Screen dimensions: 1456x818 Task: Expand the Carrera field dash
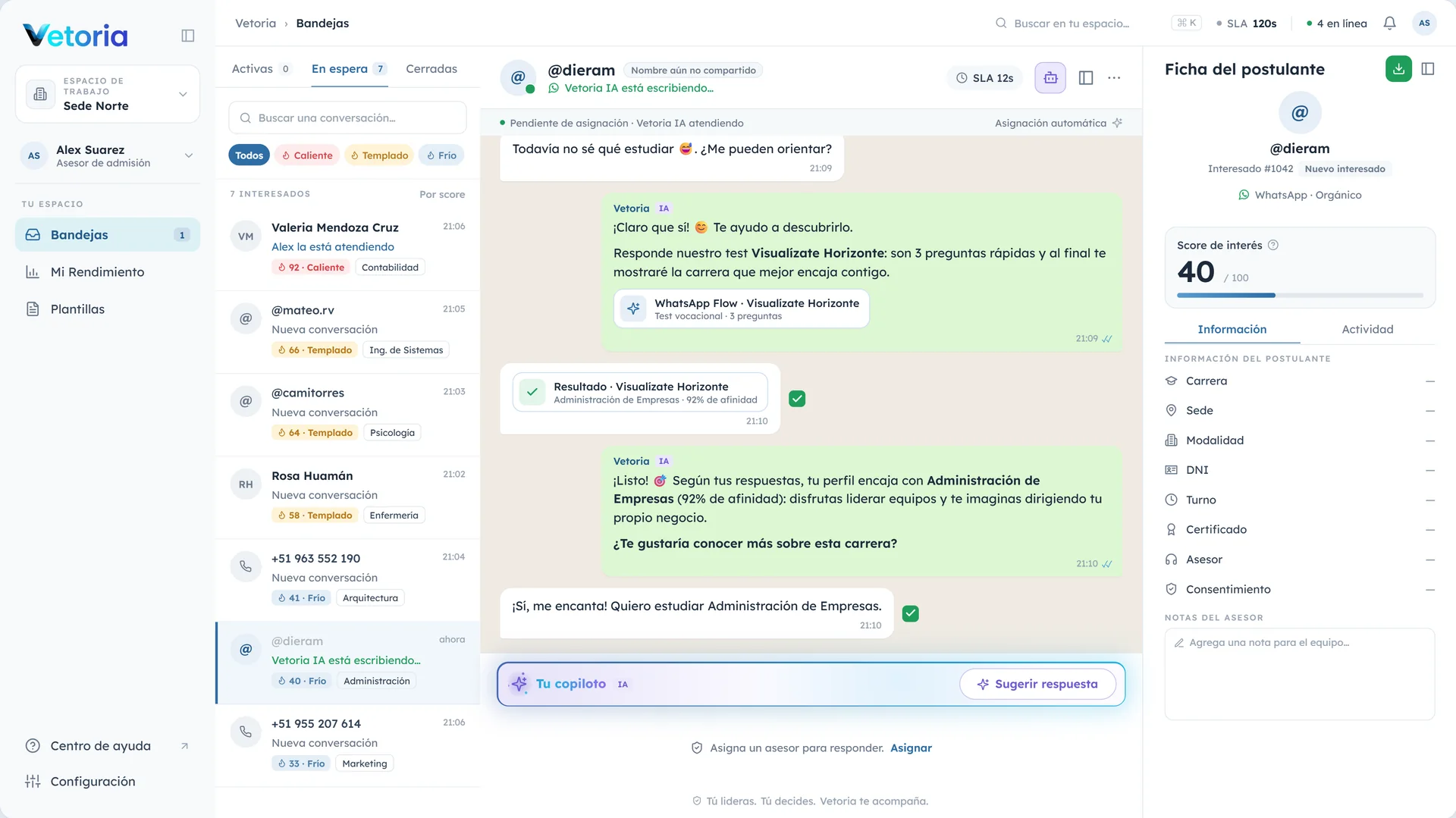(x=1429, y=381)
